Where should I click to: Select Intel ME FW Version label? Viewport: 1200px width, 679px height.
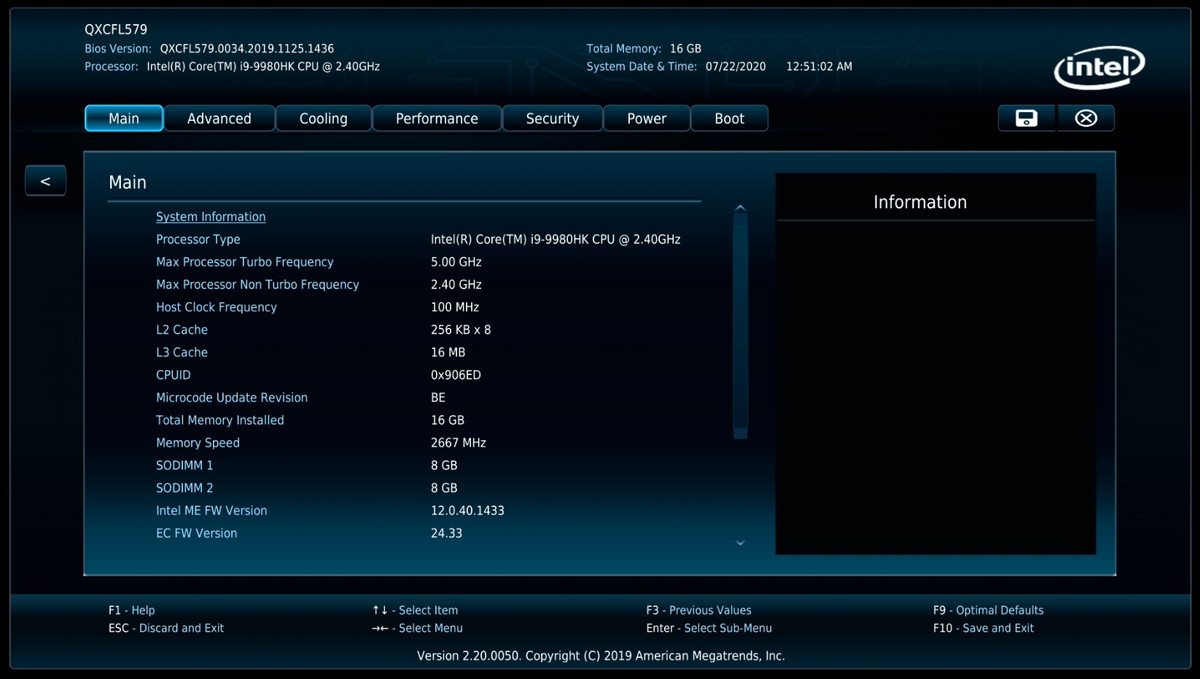tap(212, 511)
